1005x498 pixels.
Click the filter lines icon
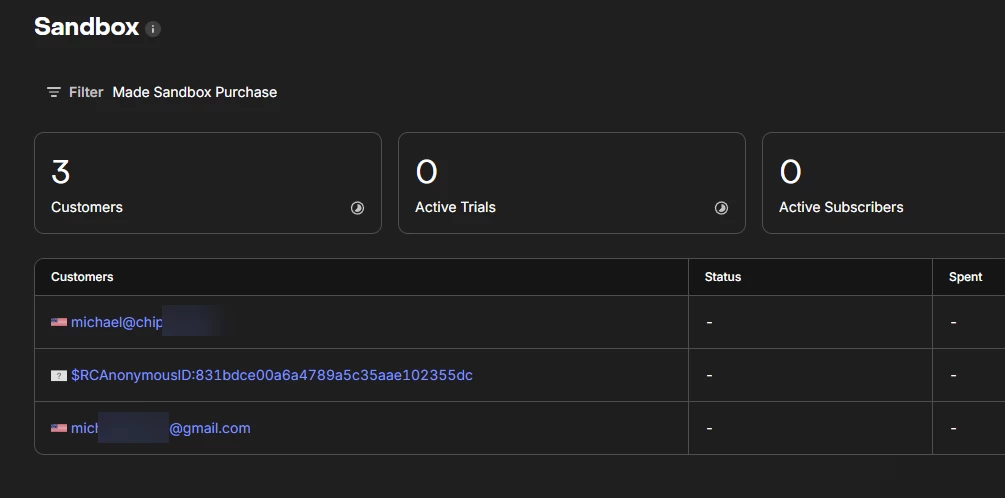tap(54, 92)
